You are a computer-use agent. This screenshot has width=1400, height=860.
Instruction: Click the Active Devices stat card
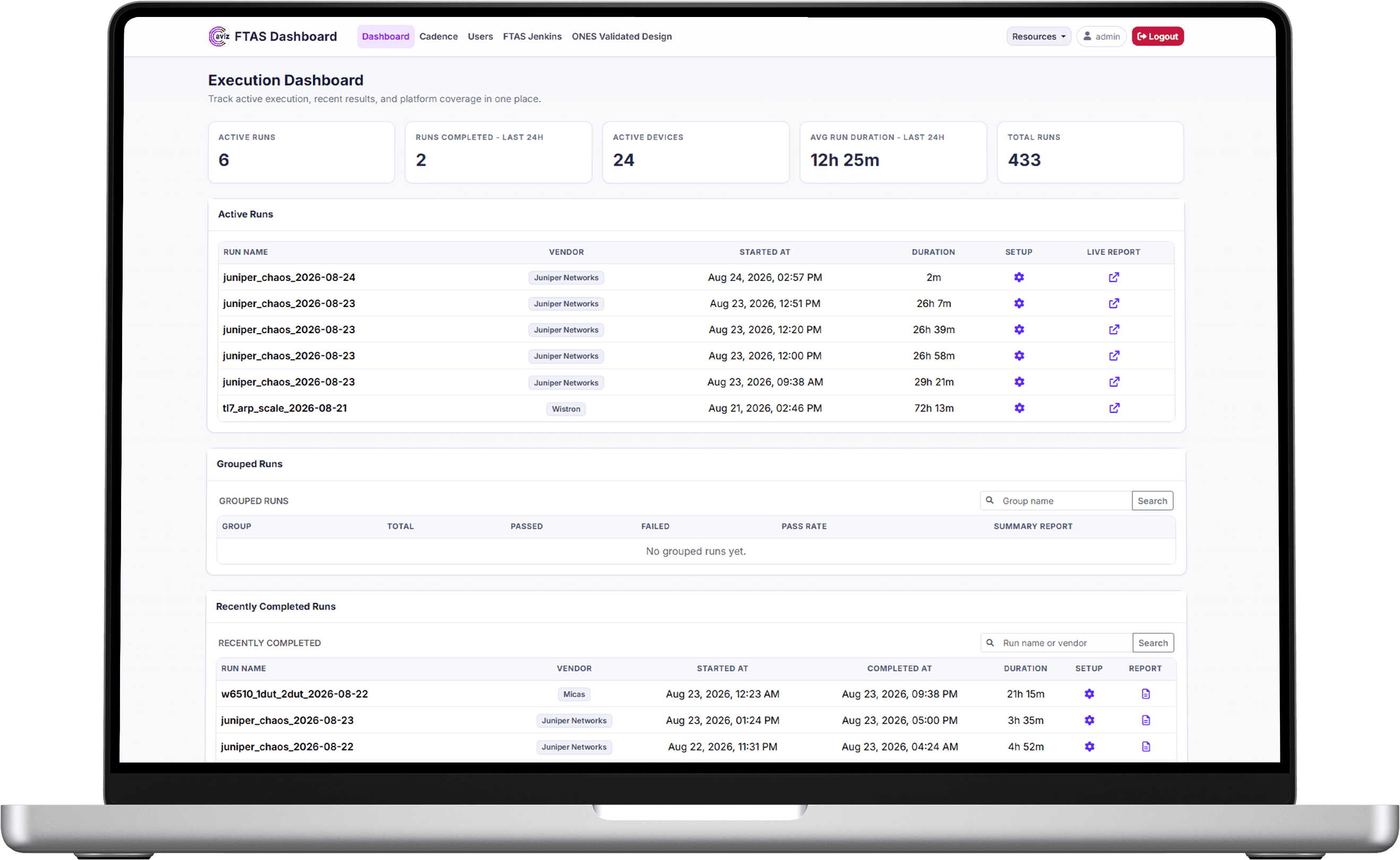(x=695, y=152)
